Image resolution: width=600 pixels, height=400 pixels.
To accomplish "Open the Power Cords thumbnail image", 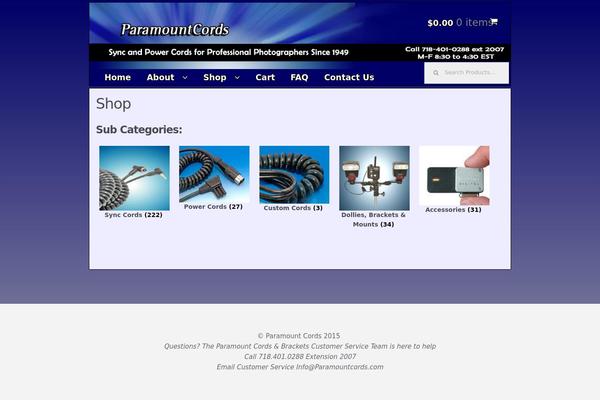I will click(214, 174).
